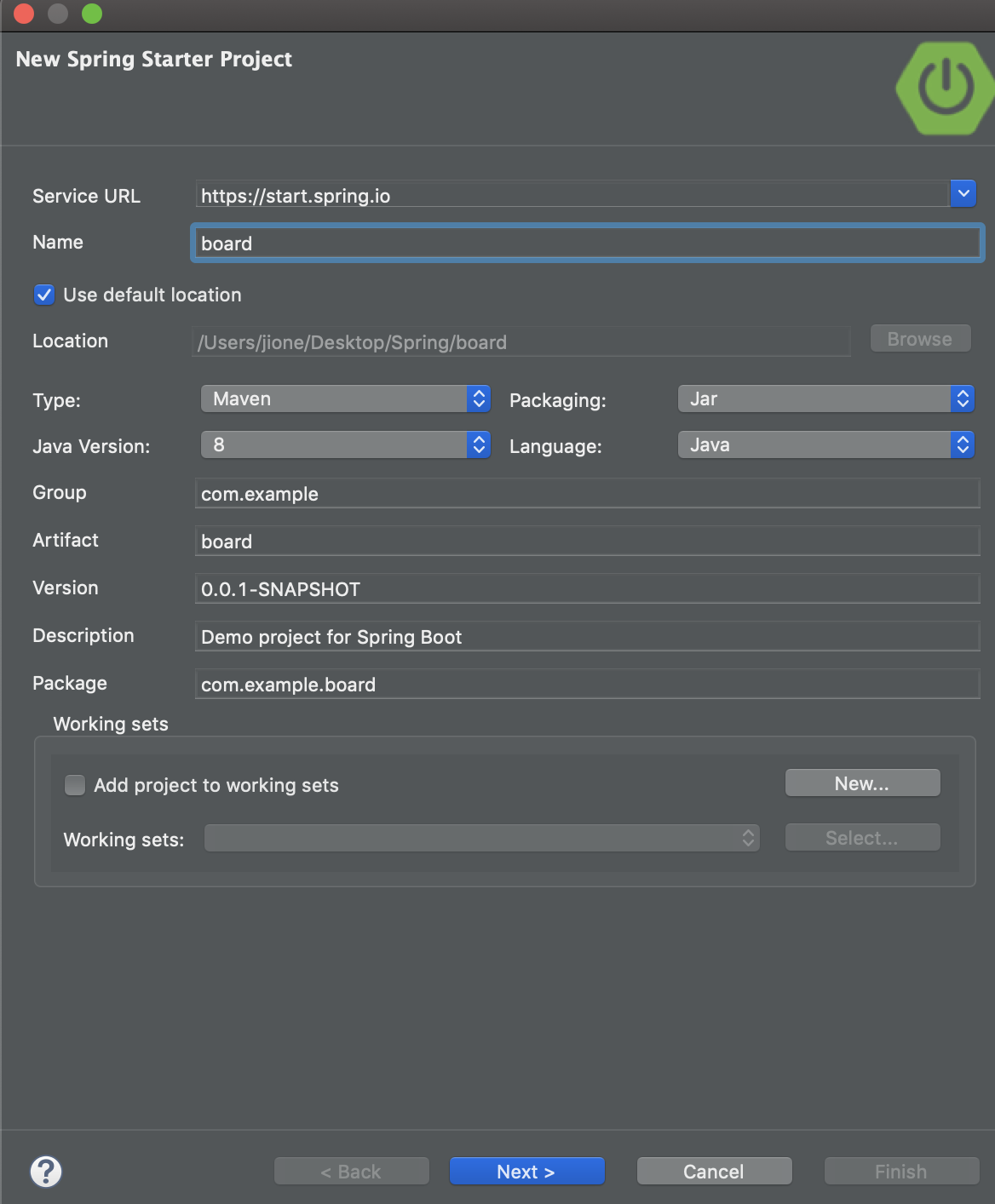Close the dialog with the red button
This screenshot has width=995, height=1204.
point(24,14)
